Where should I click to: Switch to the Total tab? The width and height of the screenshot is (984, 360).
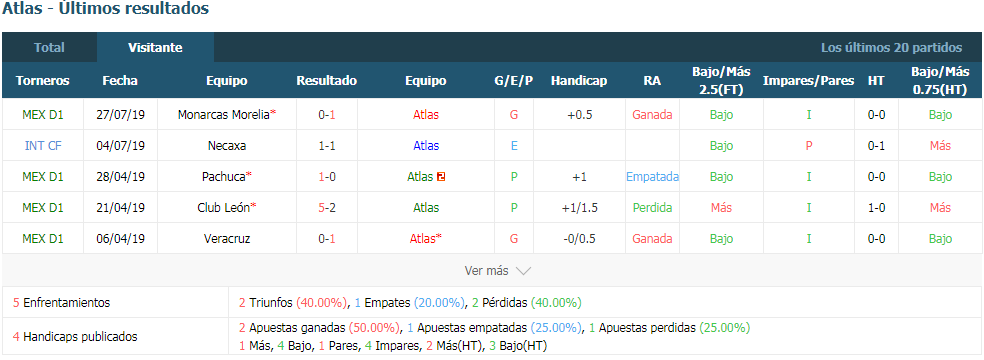(x=50, y=48)
